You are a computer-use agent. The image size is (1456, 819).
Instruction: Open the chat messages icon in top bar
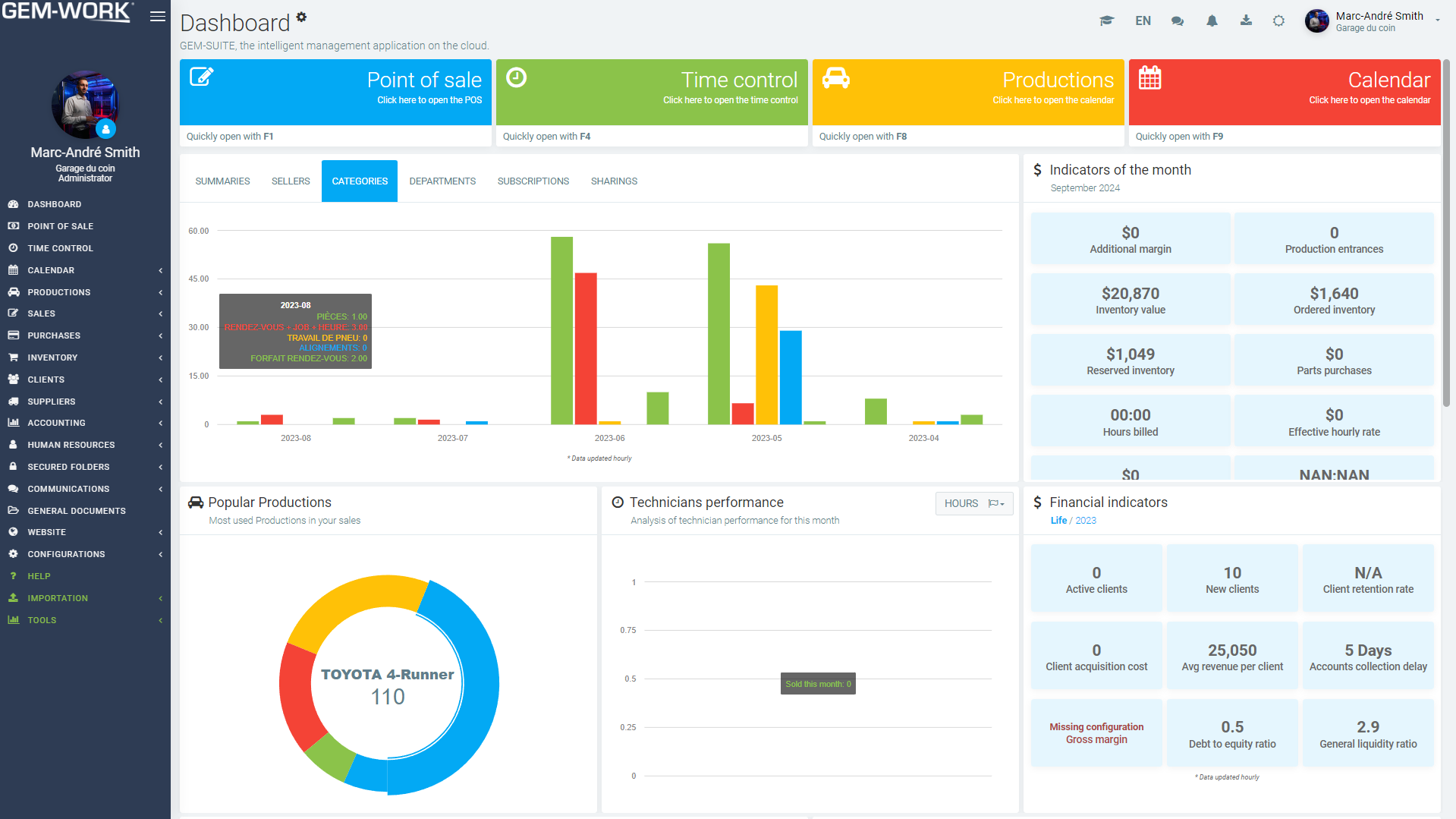[x=1178, y=20]
